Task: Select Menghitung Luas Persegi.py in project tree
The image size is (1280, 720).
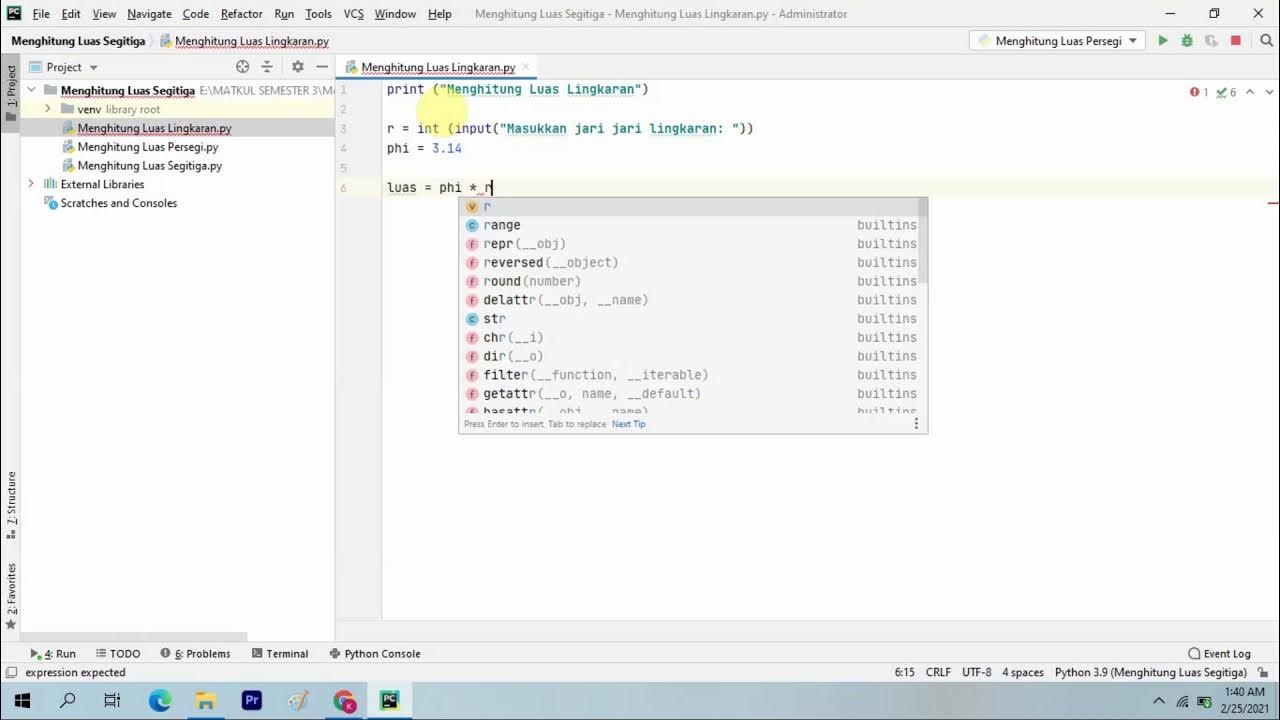Action: [x=148, y=147]
